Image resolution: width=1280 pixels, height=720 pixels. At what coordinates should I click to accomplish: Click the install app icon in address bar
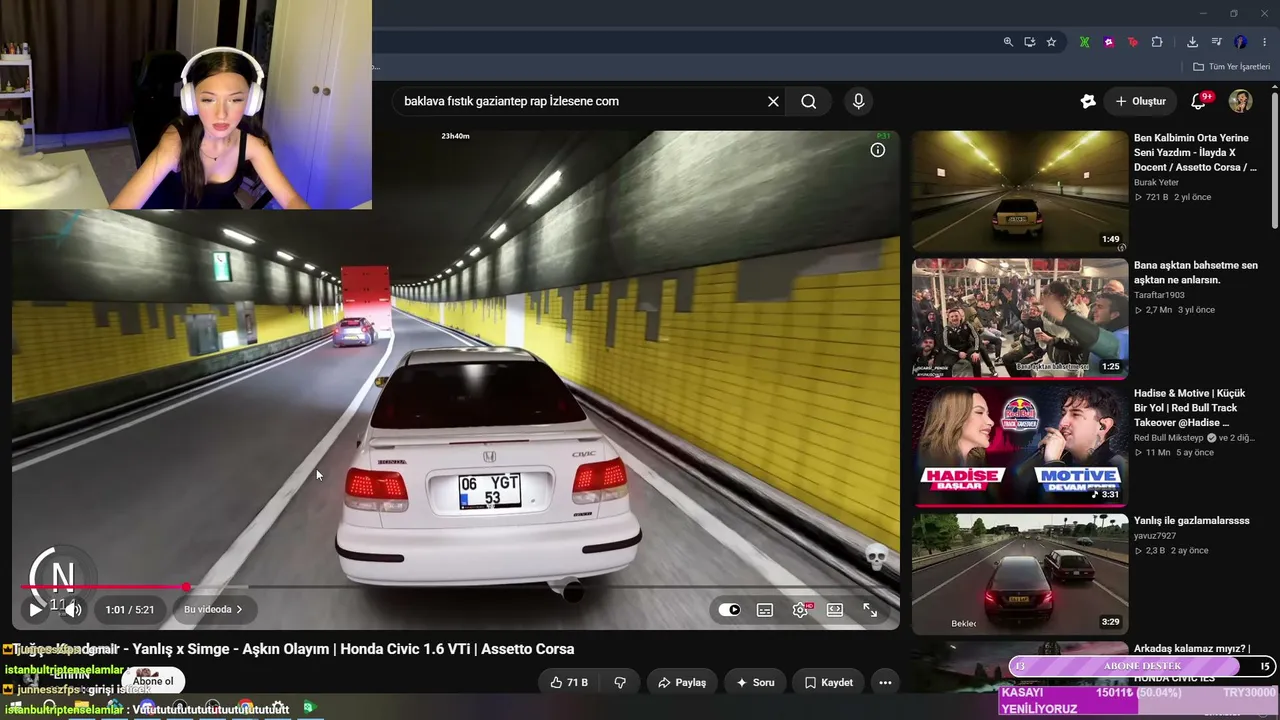(x=1029, y=42)
